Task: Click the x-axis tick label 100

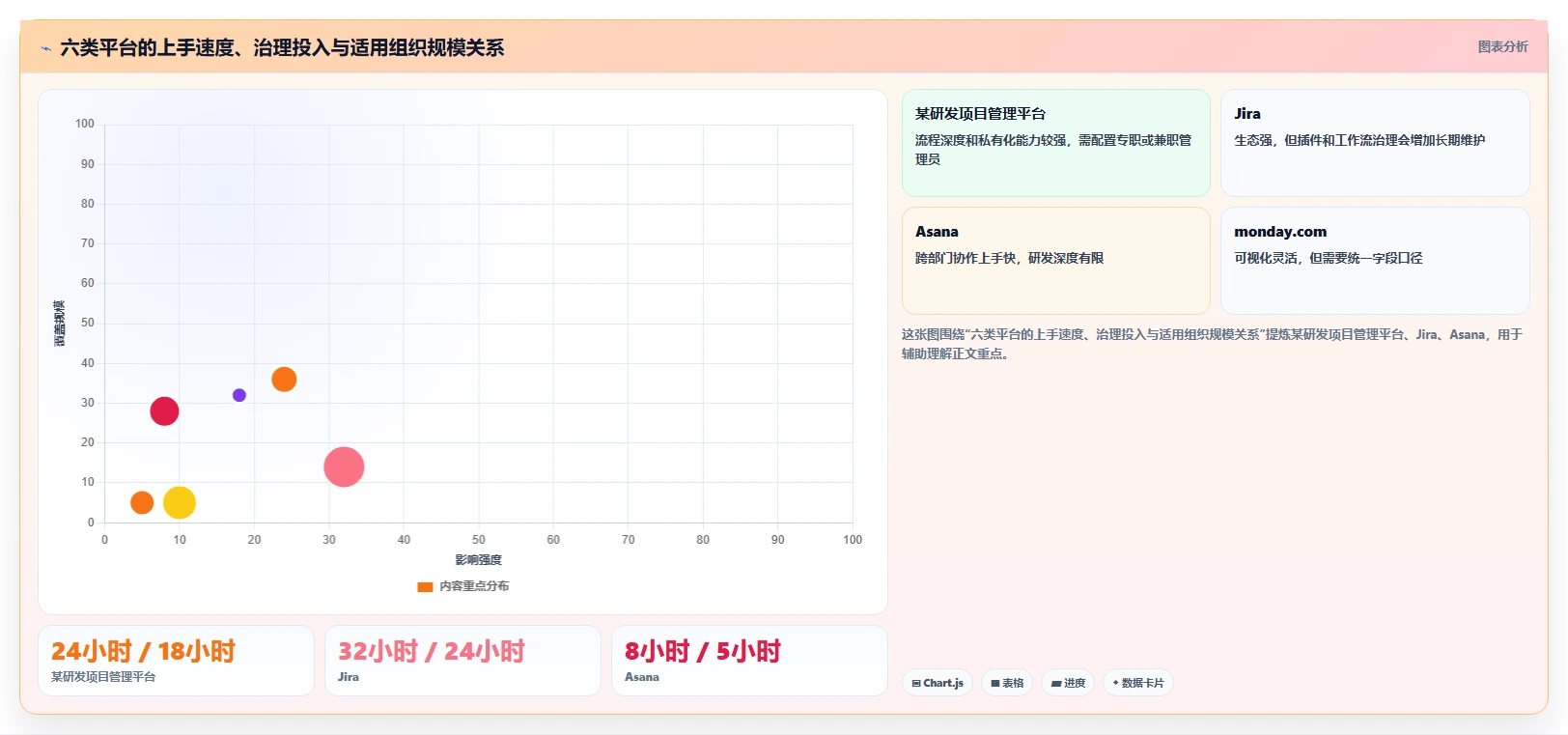Action: (853, 540)
